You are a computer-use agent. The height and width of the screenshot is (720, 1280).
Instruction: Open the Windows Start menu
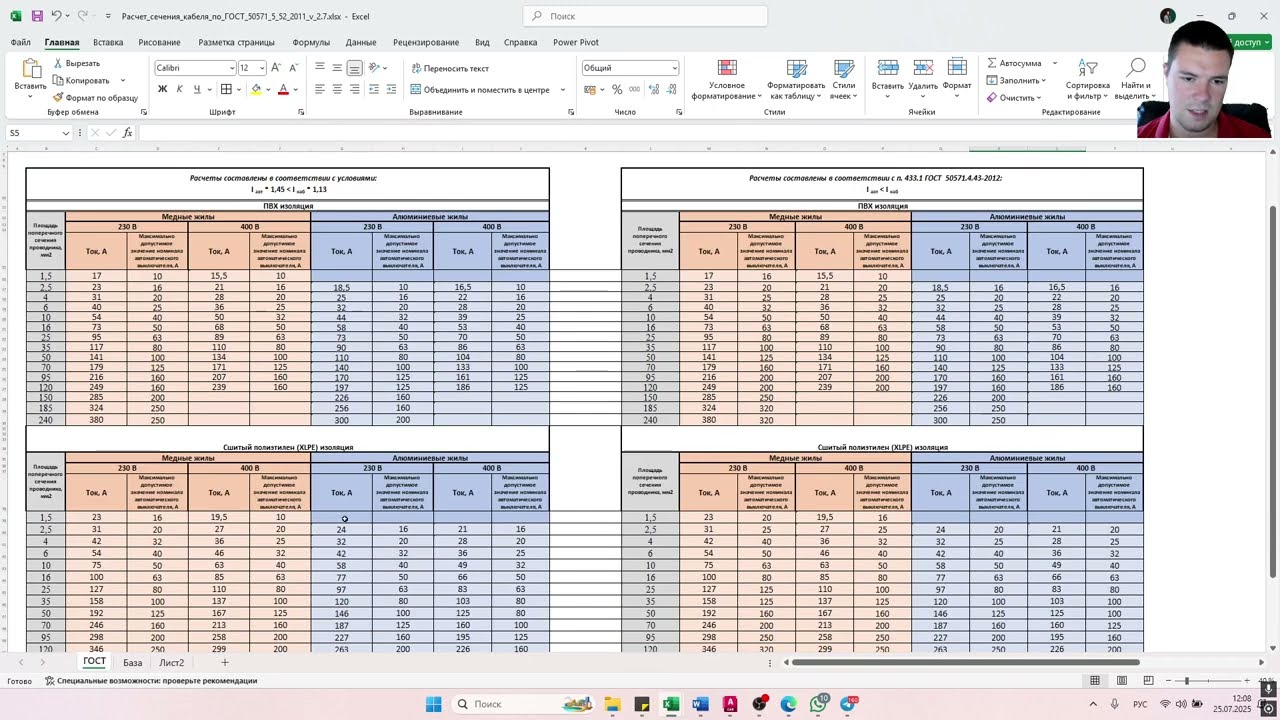(x=433, y=705)
